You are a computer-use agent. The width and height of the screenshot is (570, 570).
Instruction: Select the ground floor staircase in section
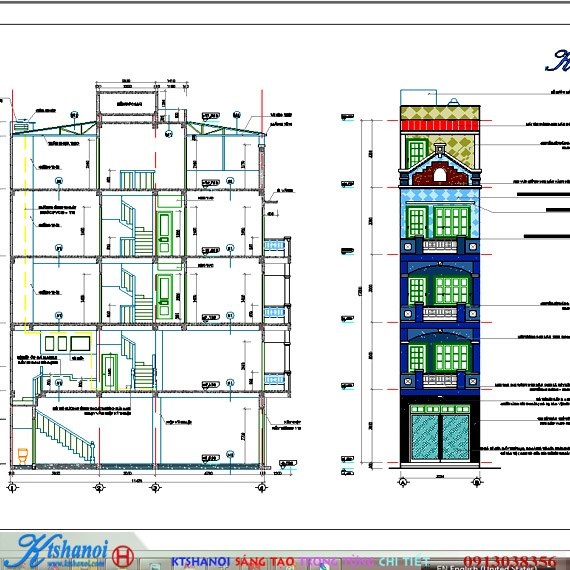pyautogui.click(x=65, y=435)
